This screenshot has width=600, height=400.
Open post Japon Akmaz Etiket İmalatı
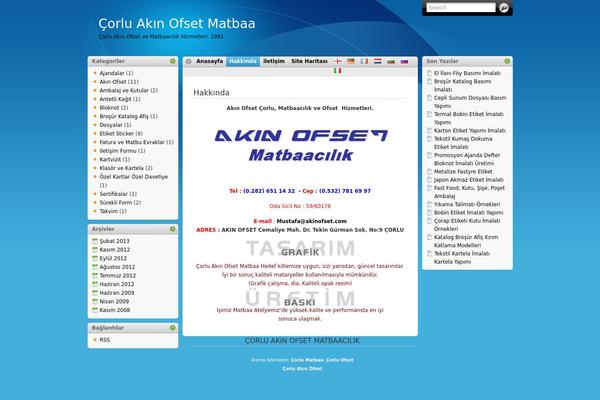click(x=468, y=180)
